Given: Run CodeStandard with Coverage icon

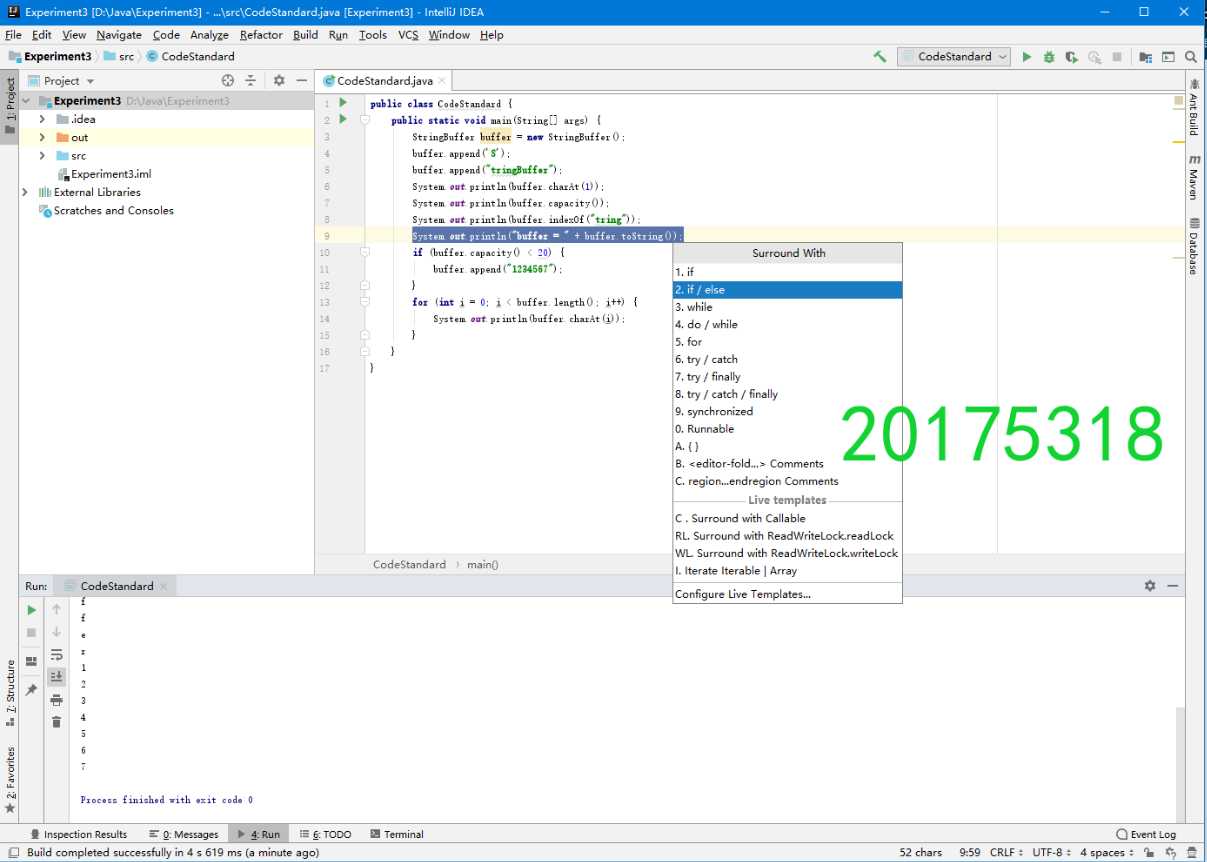Looking at the screenshot, I should (x=1072, y=57).
